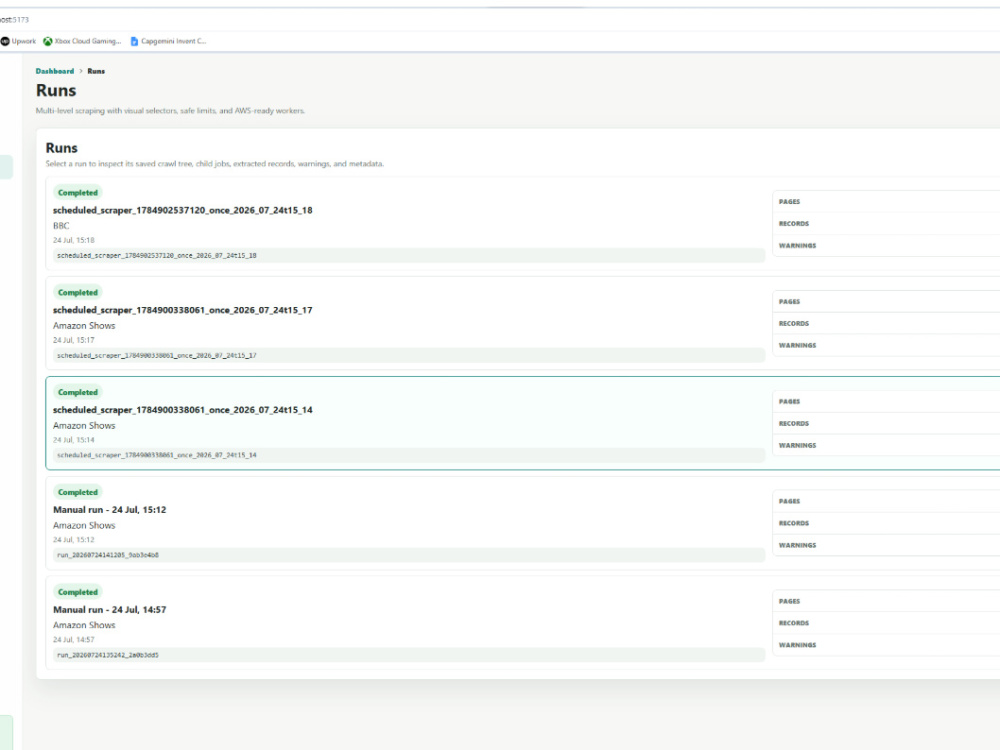1000x750 pixels.
Task: Click Amazon Shows under 24t15_14 run
Action: click(84, 425)
